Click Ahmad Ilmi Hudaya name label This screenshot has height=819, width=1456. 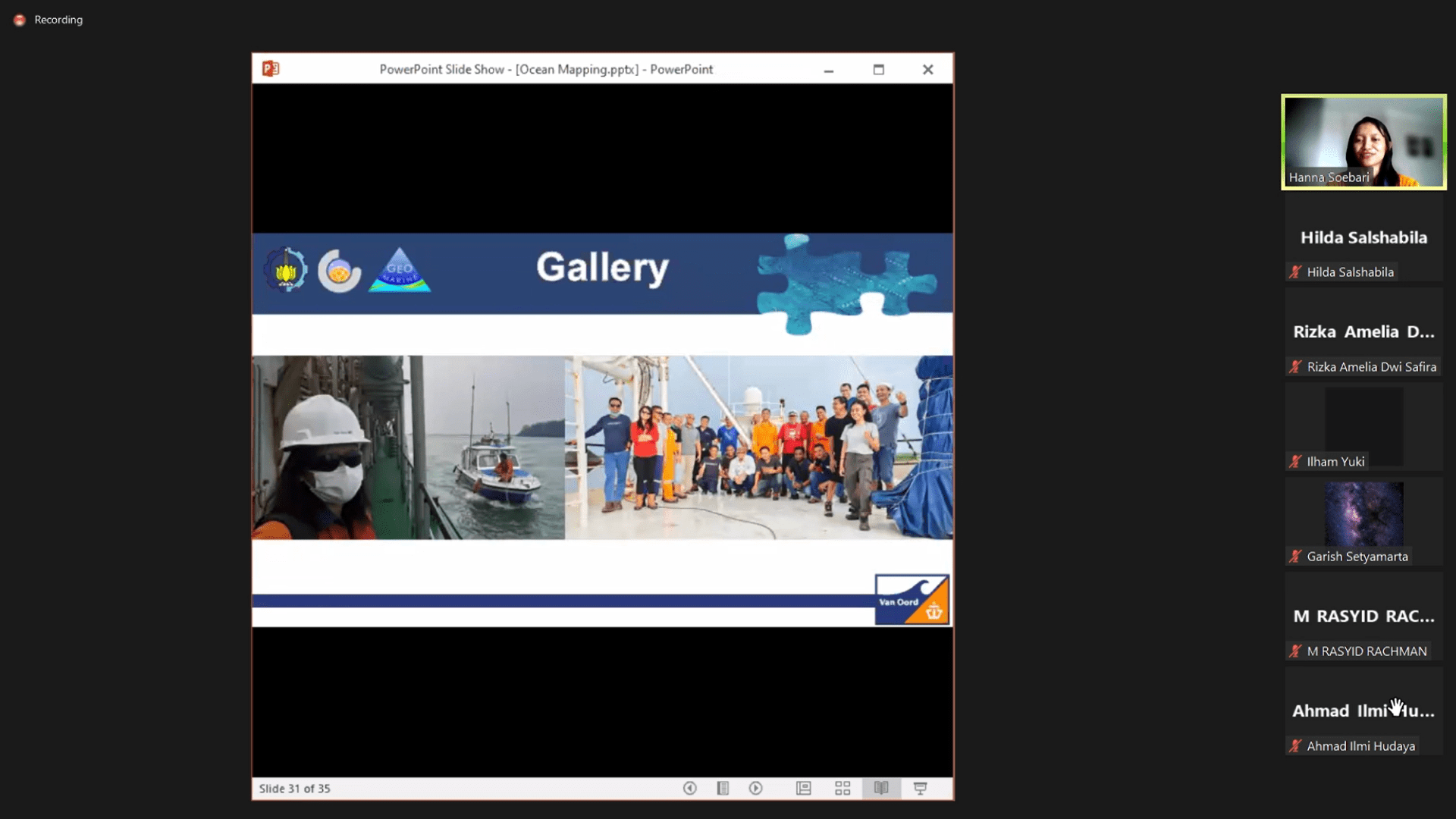point(1360,746)
